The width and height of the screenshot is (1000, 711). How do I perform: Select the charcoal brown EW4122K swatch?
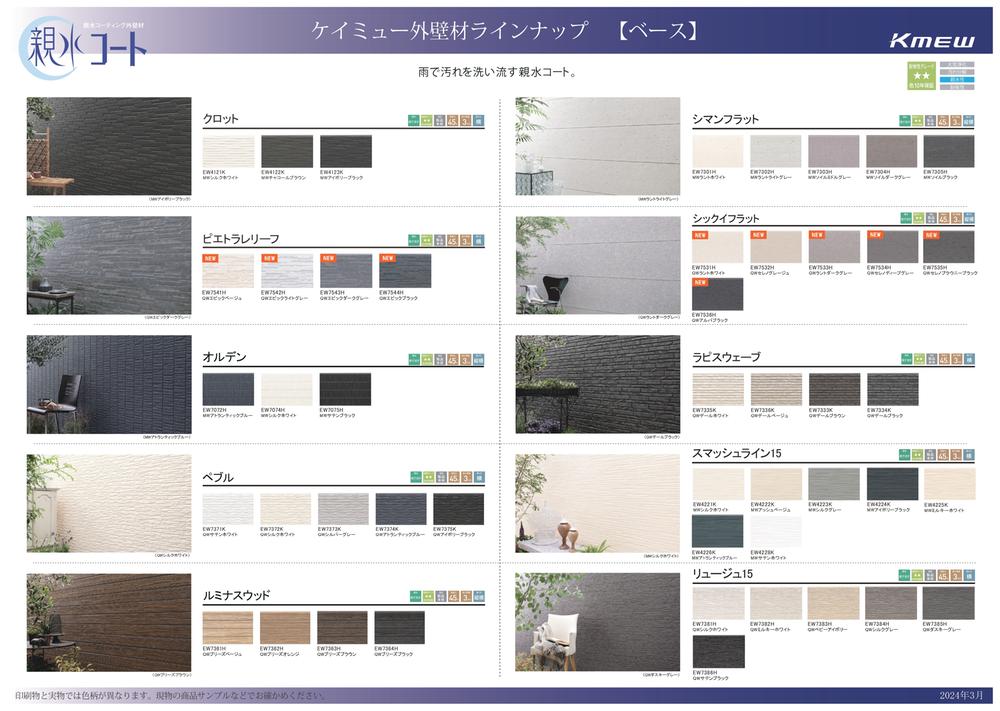point(287,152)
